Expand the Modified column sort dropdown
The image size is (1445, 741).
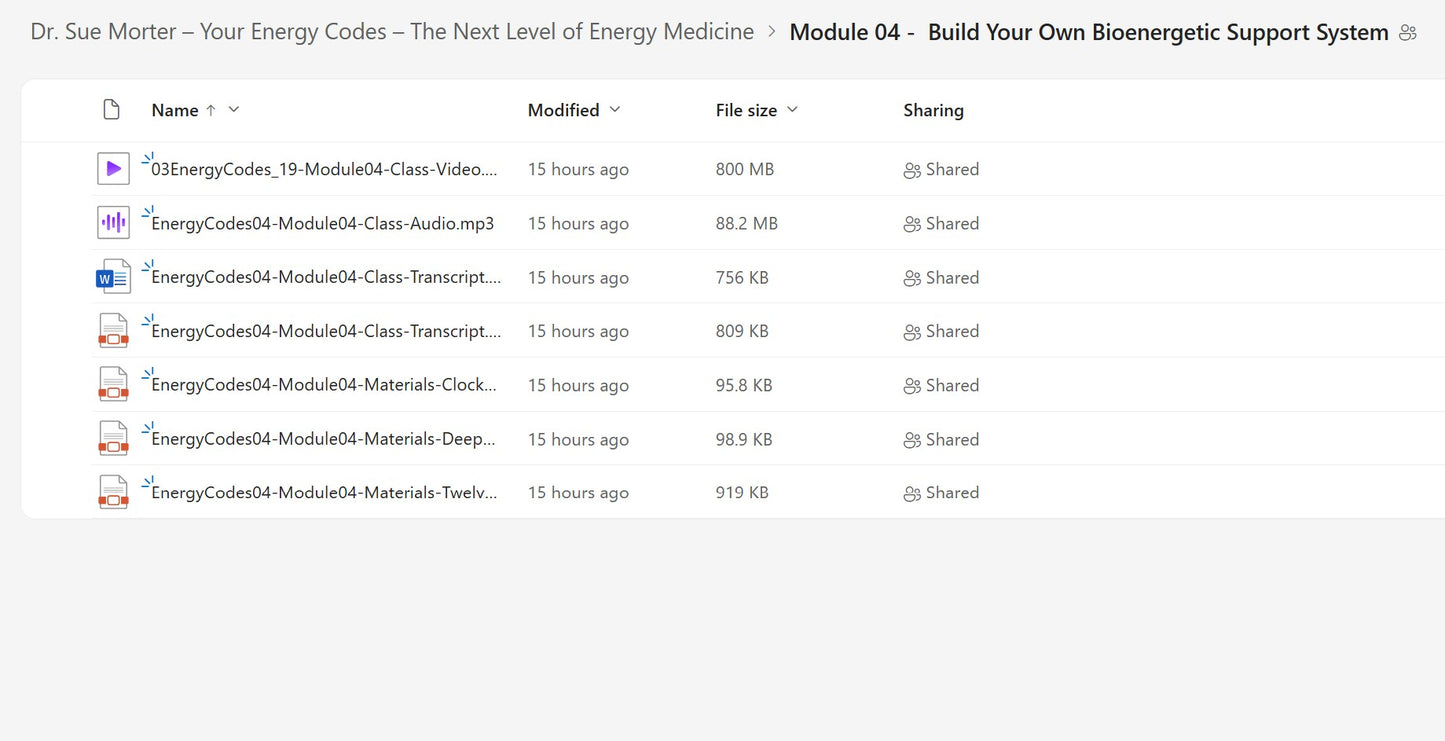point(615,109)
